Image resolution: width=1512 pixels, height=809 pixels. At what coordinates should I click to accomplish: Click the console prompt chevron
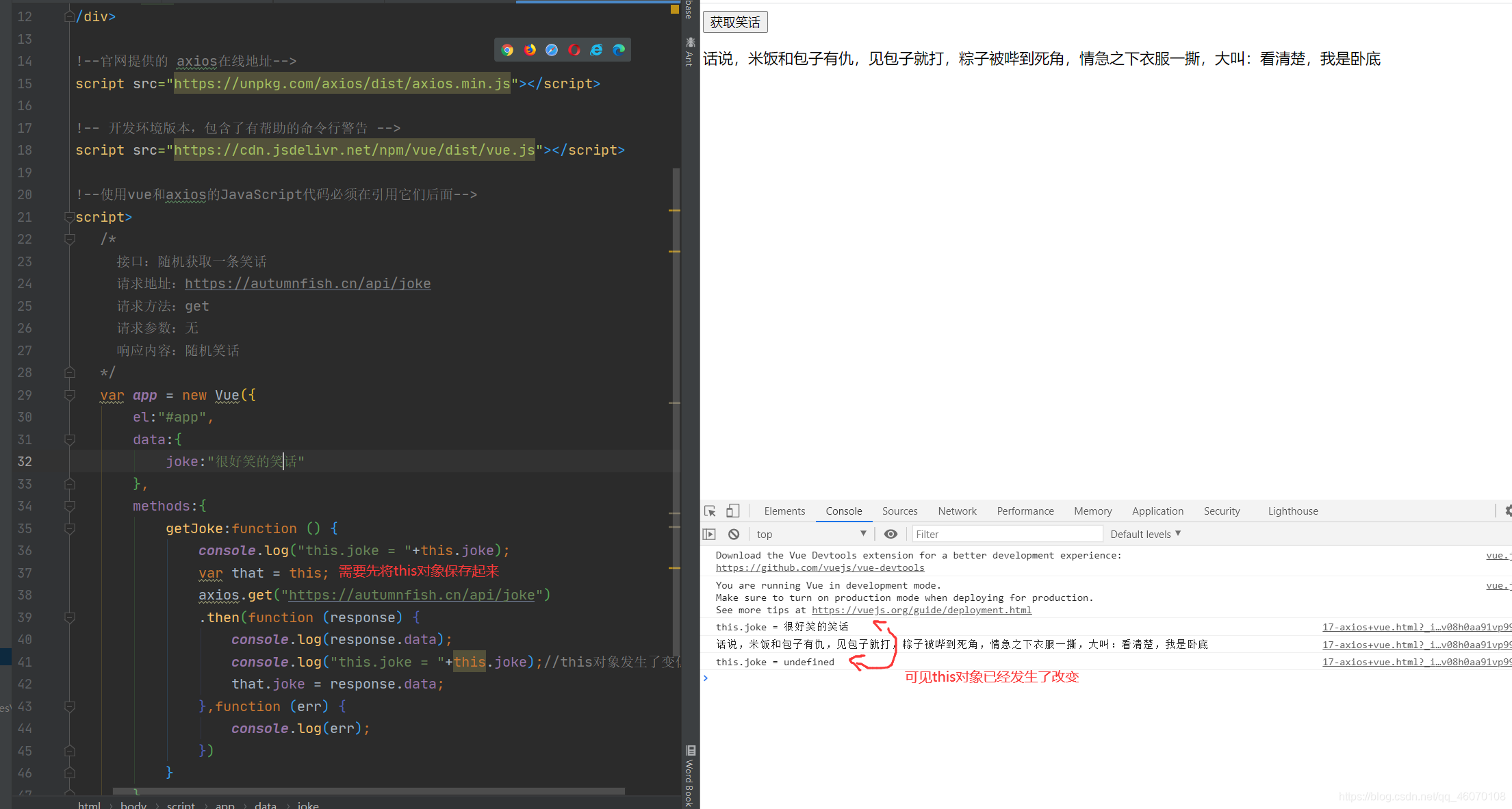click(706, 678)
